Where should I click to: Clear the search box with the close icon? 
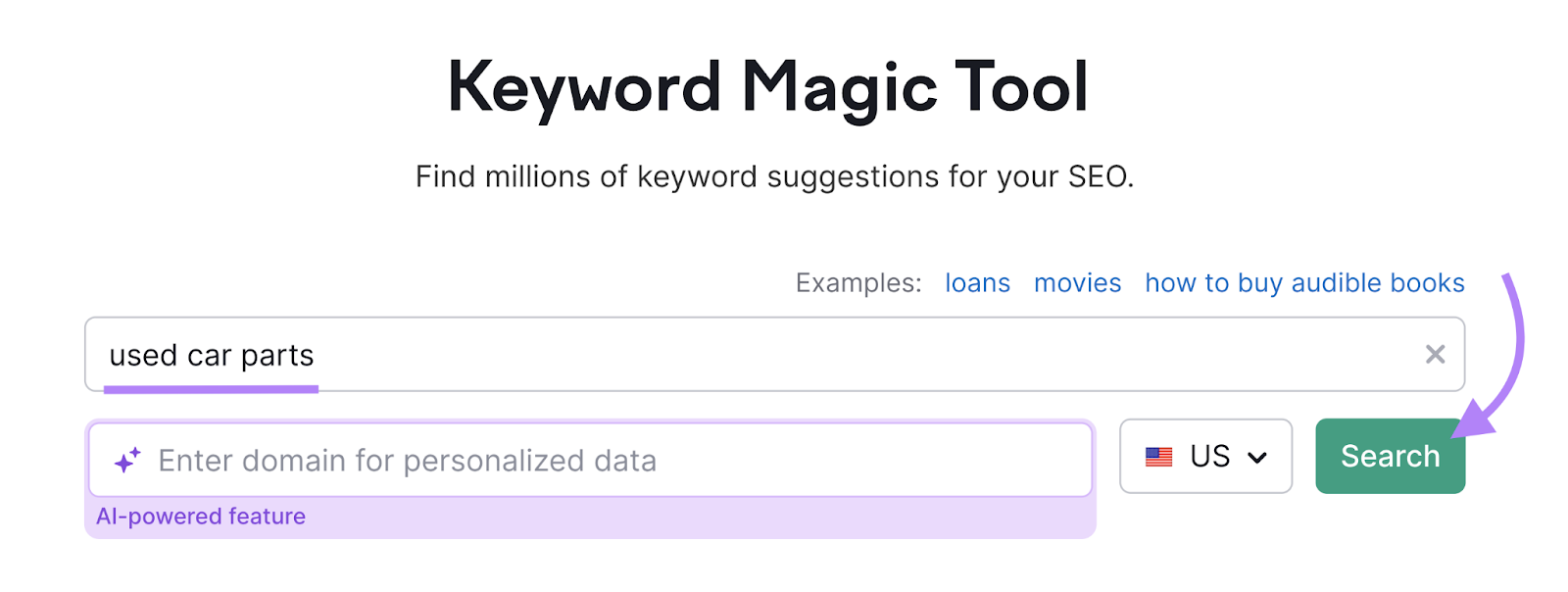[1437, 354]
